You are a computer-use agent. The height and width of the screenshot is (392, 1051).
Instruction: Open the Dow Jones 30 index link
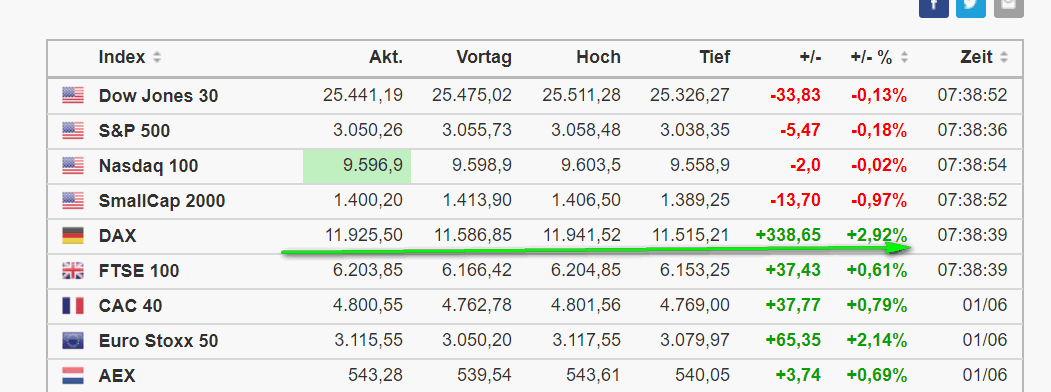pos(158,96)
